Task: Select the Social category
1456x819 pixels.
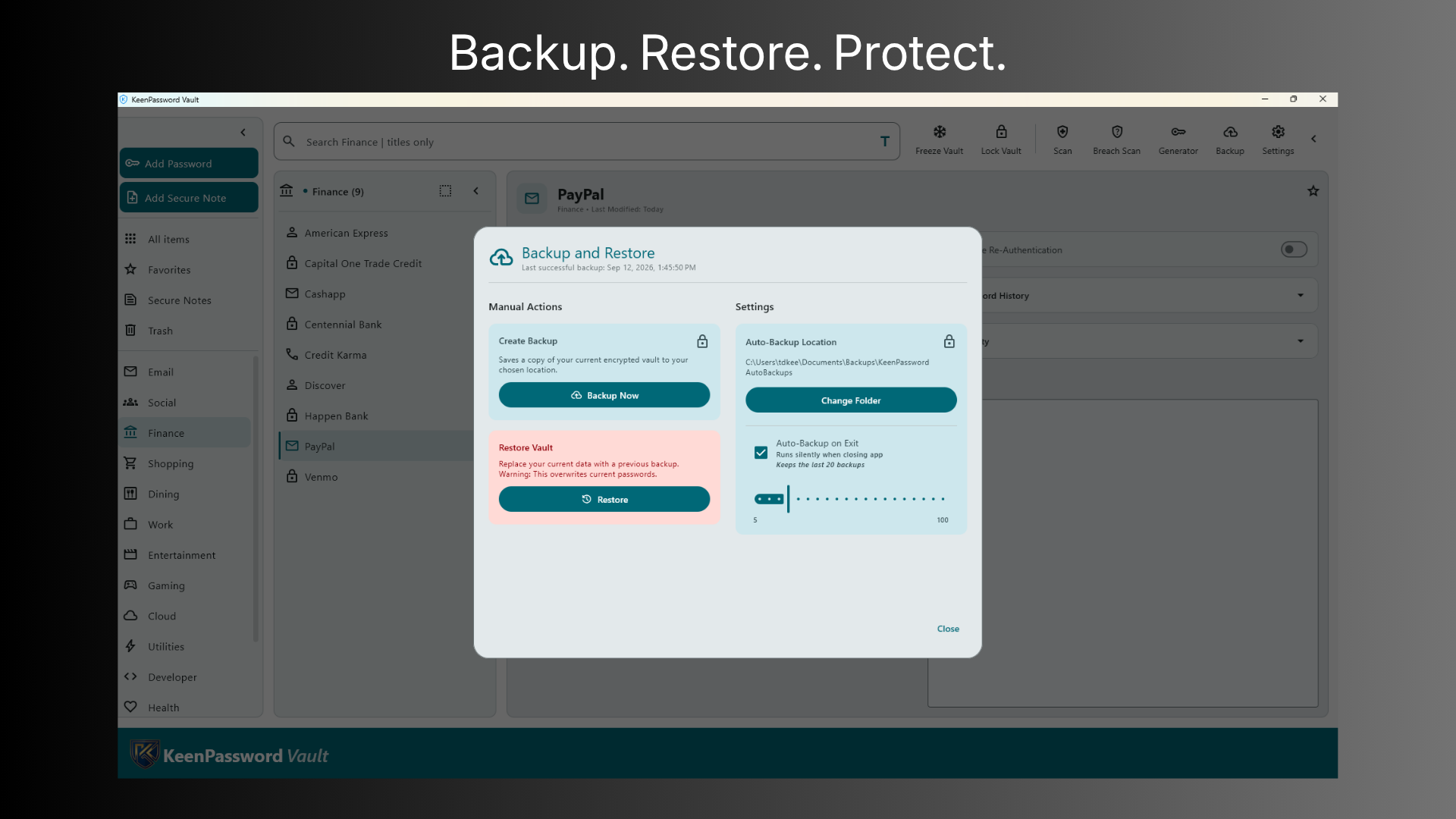Action: (x=184, y=403)
